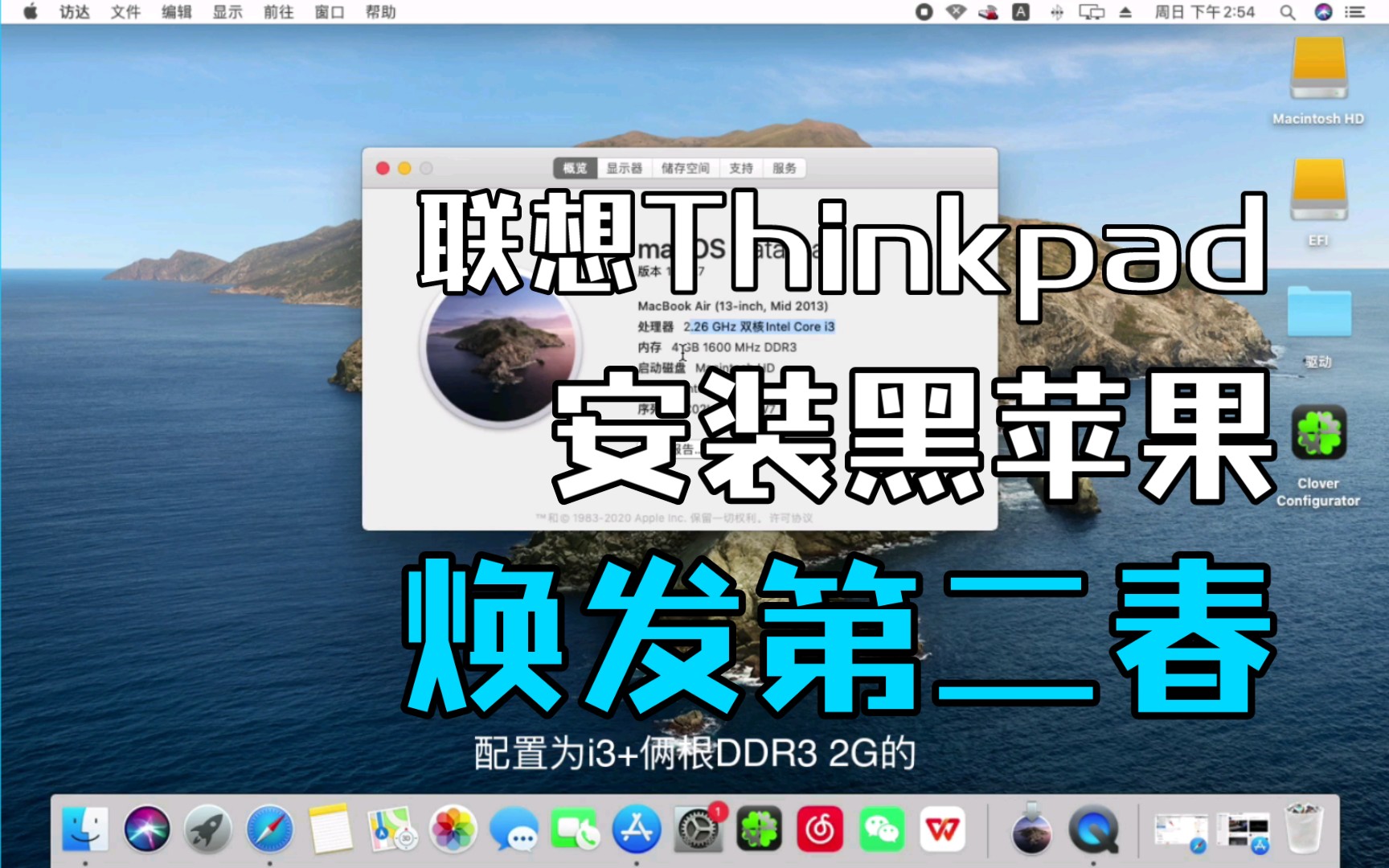This screenshot has height=868, width=1389.
Task: Click the clock 周日 下午2:54
Action: pos(1204,12)
